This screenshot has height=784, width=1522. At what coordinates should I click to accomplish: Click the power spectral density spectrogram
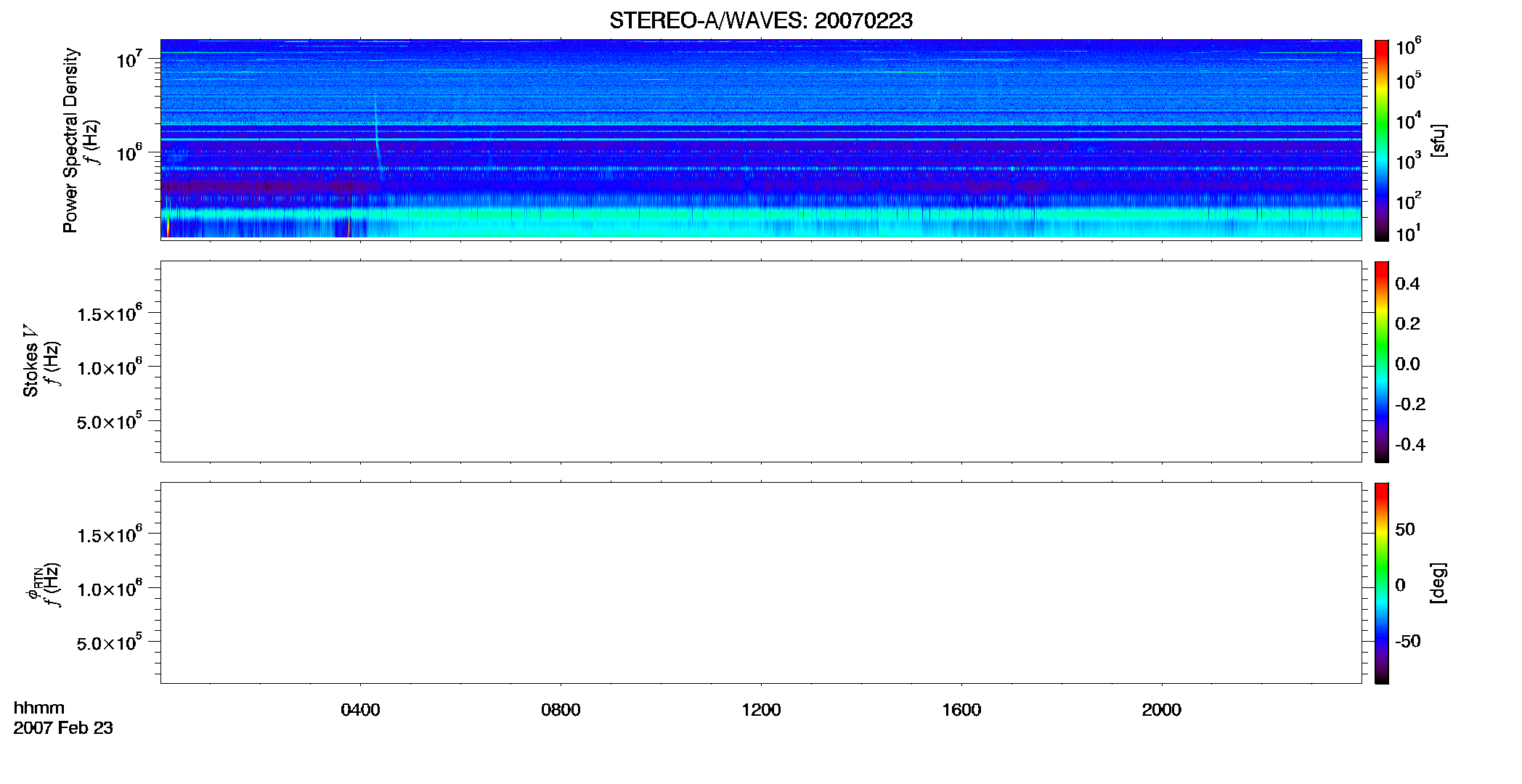point(761,139)
